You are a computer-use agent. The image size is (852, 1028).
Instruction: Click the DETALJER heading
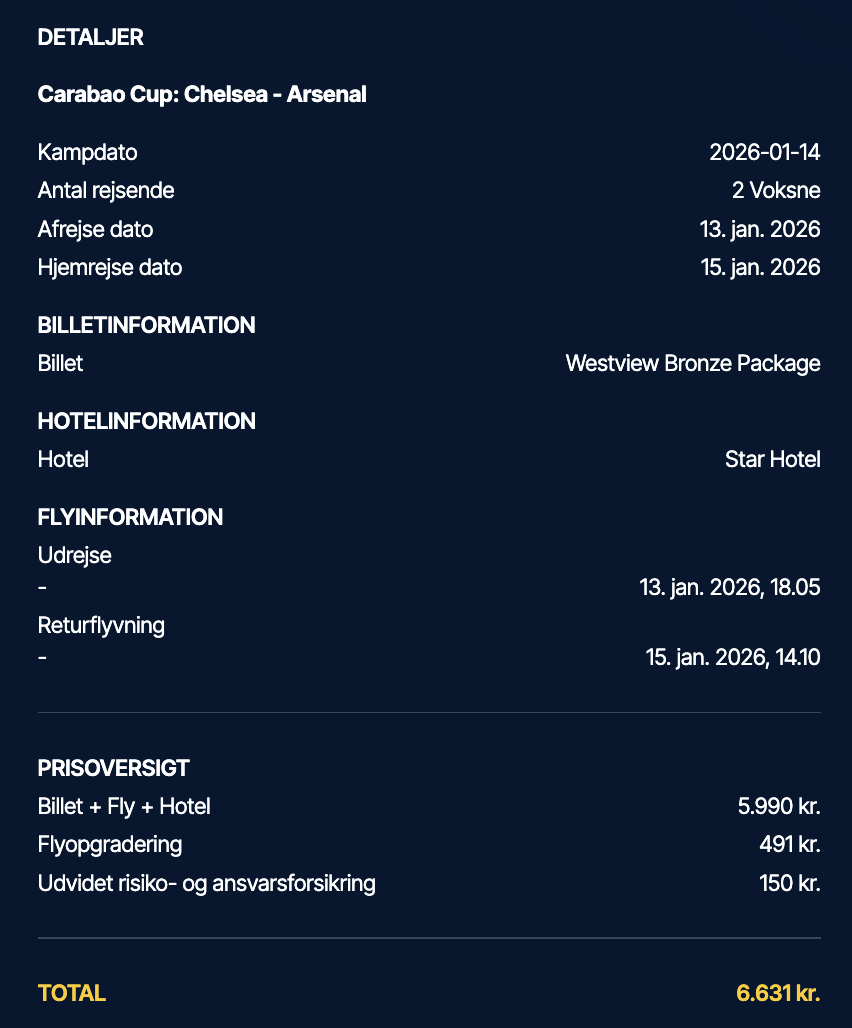pos(90,37)
